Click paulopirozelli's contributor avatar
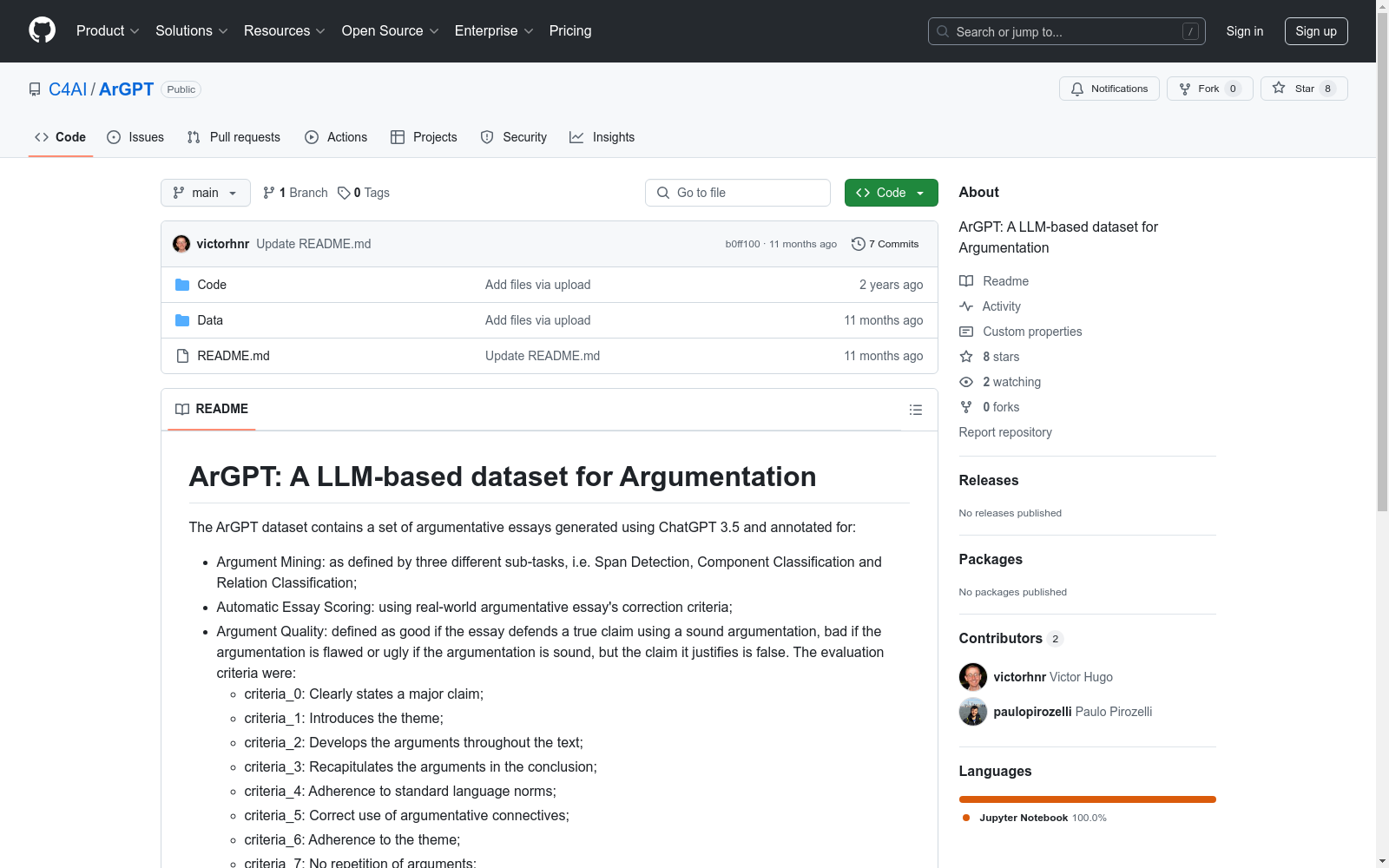The width and height of the screenshot is (1389, 868). pyautogui.click(x=973, y=712)
